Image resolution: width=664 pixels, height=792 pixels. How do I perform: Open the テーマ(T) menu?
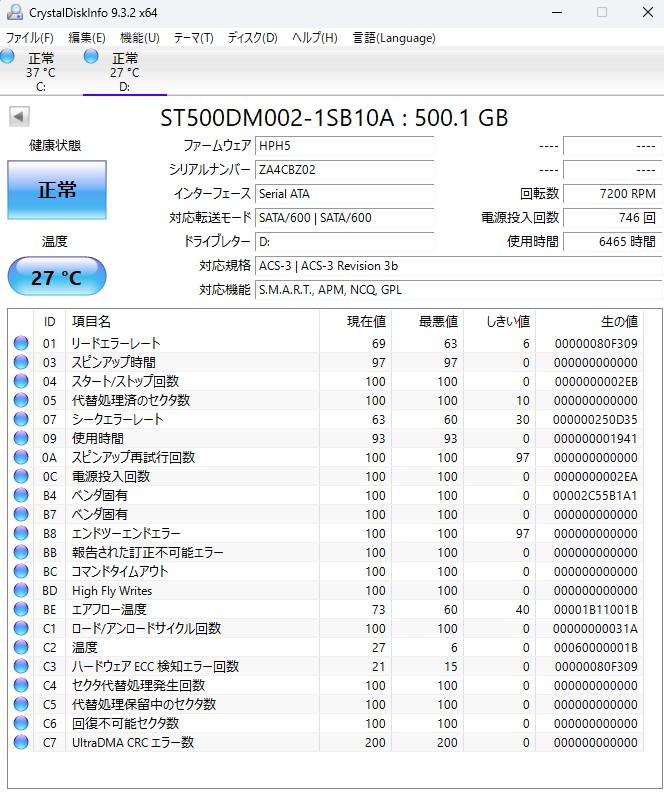[x=193, y=38]
